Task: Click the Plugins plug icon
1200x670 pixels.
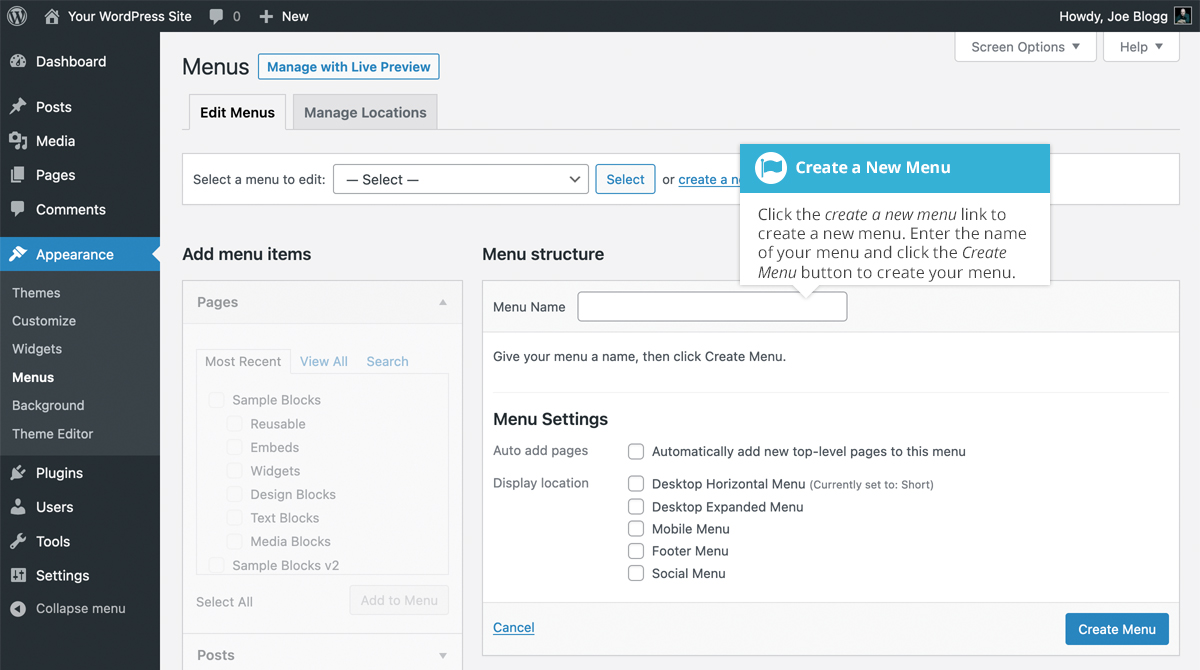Action: tap(18, 473)
